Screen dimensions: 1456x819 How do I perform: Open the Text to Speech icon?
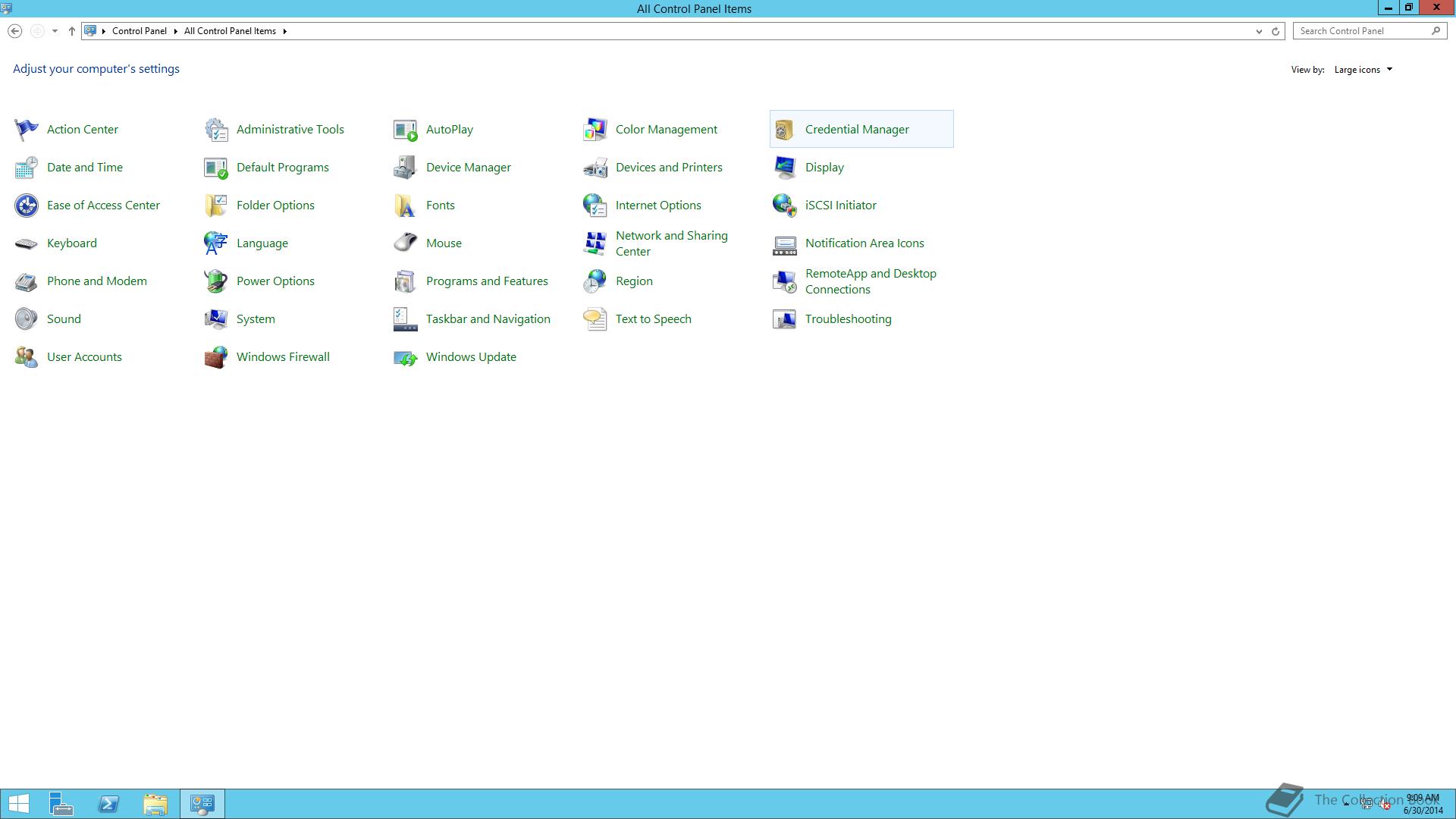pyautogui.click(x=595, y=319)
